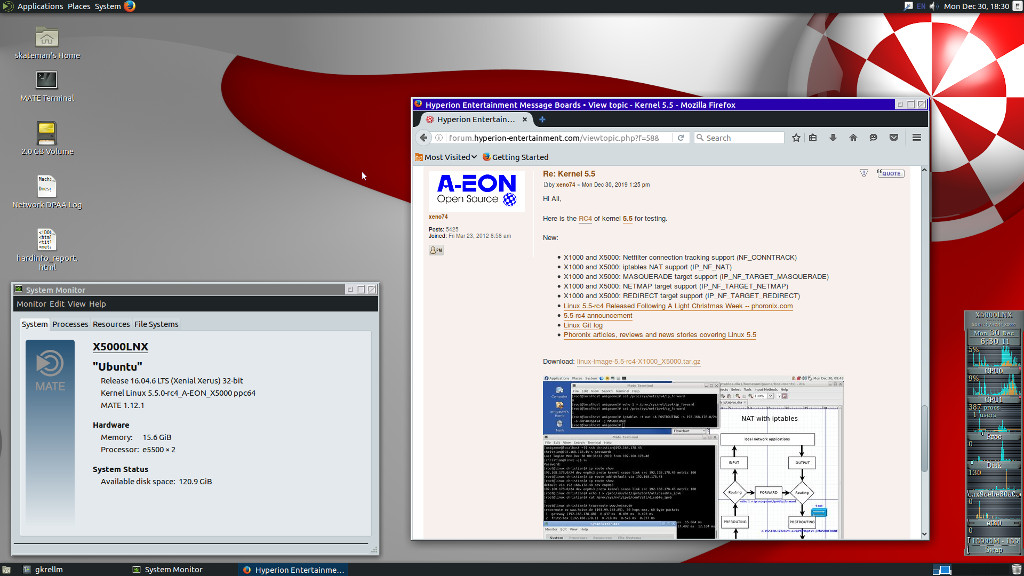This screenshot has width=1024, height=576.
Task: Open Help menu in System Monitor
Action: point(97,304)
